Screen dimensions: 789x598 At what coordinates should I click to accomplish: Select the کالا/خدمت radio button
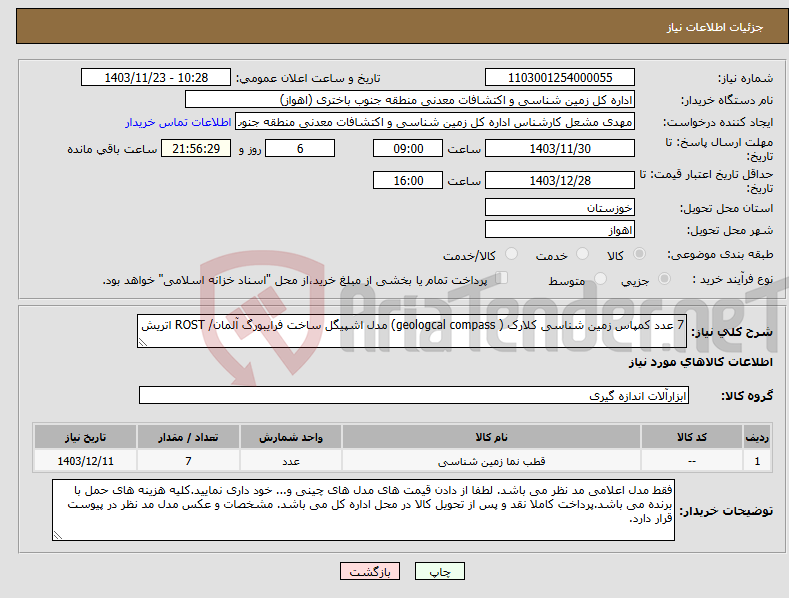click(x=511, y=254)
